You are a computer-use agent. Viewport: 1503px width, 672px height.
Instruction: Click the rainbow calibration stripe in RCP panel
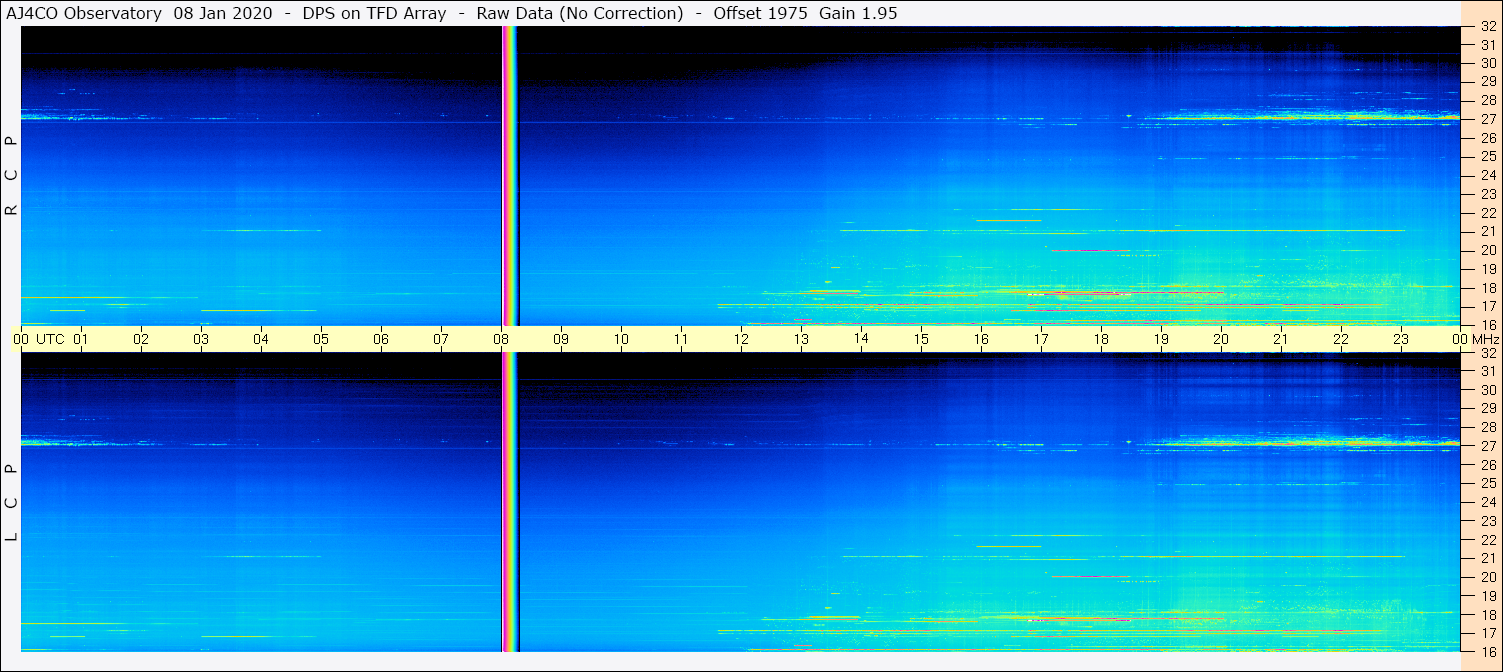coord(509,175)
